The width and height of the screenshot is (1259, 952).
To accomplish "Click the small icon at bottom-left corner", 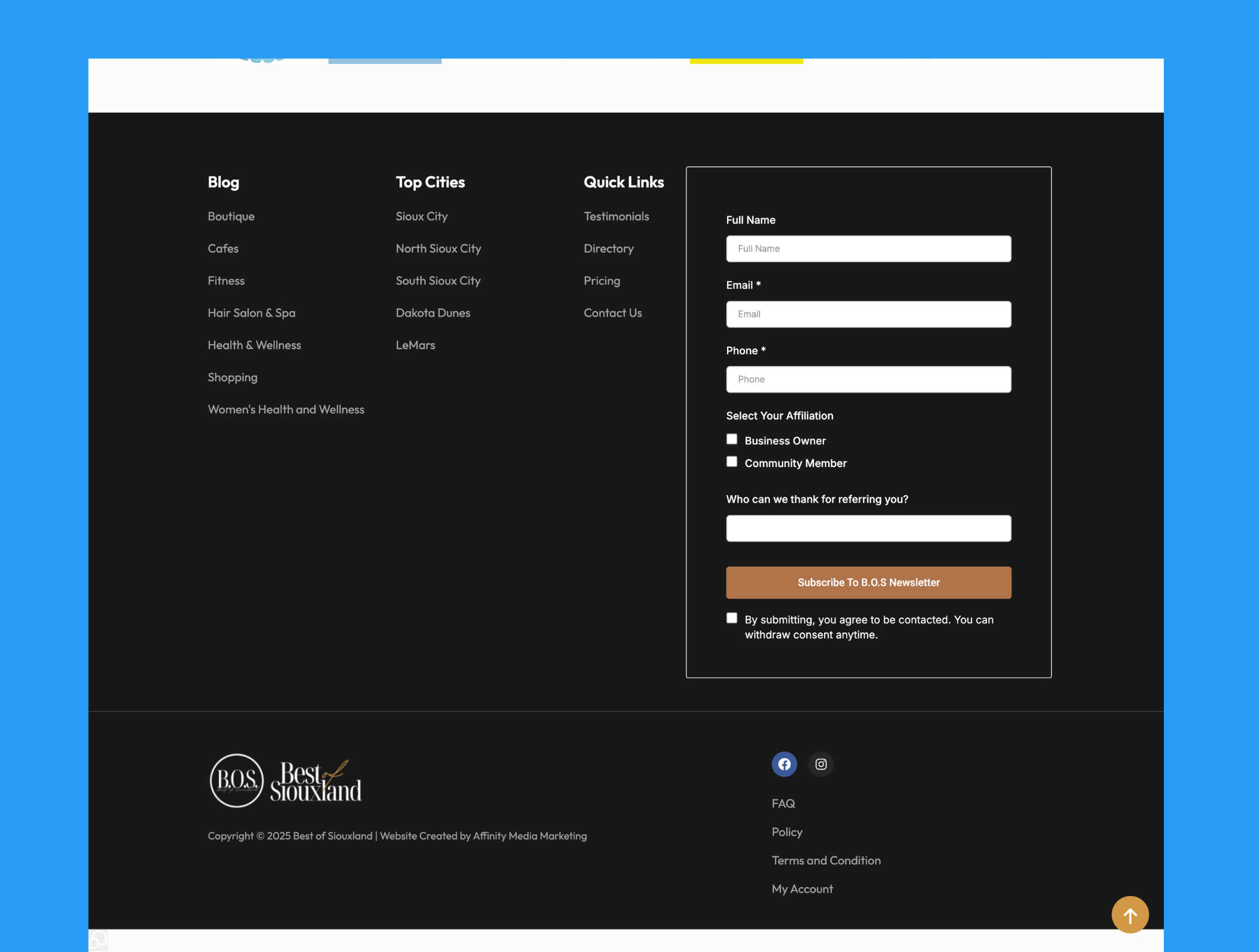I will (98, 940).
